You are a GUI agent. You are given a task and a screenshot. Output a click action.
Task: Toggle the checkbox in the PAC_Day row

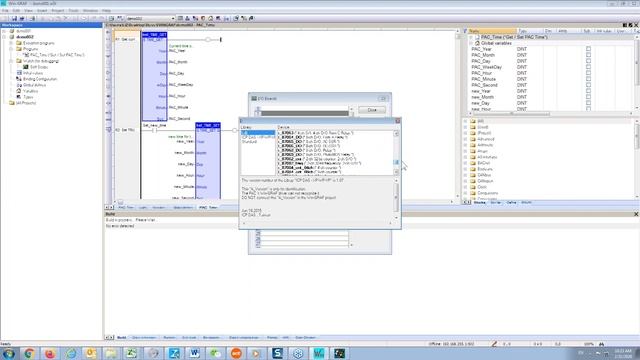point(588,61)
